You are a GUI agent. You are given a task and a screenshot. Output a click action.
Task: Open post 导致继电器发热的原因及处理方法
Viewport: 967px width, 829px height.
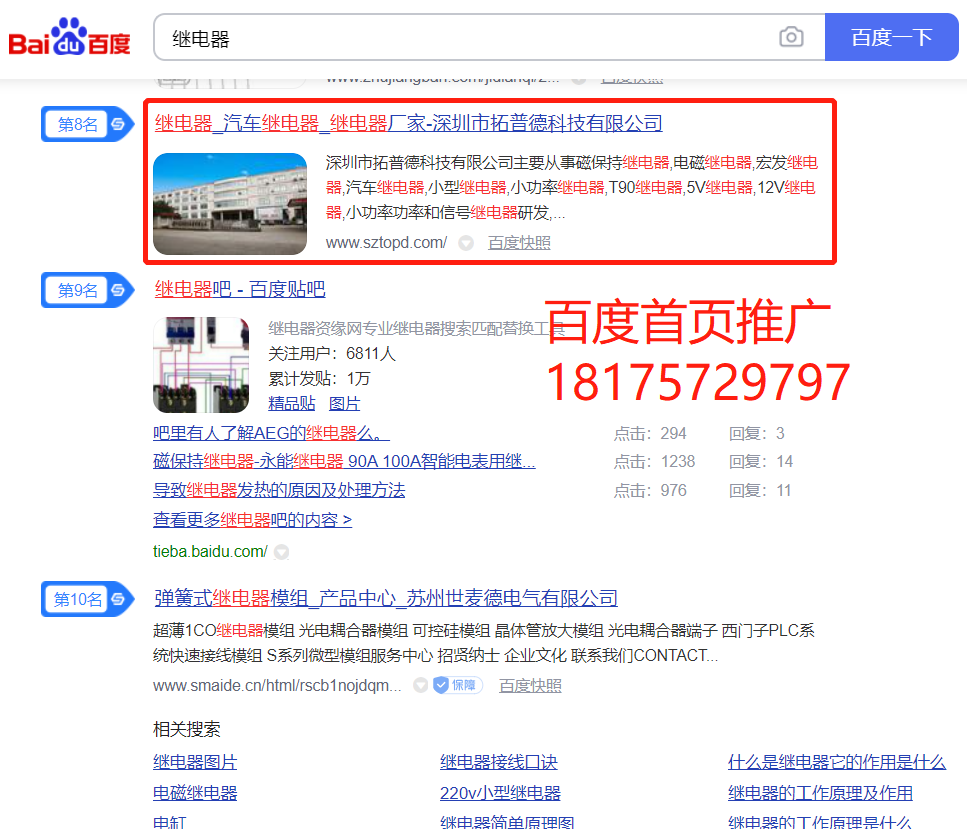click(279, 490)
